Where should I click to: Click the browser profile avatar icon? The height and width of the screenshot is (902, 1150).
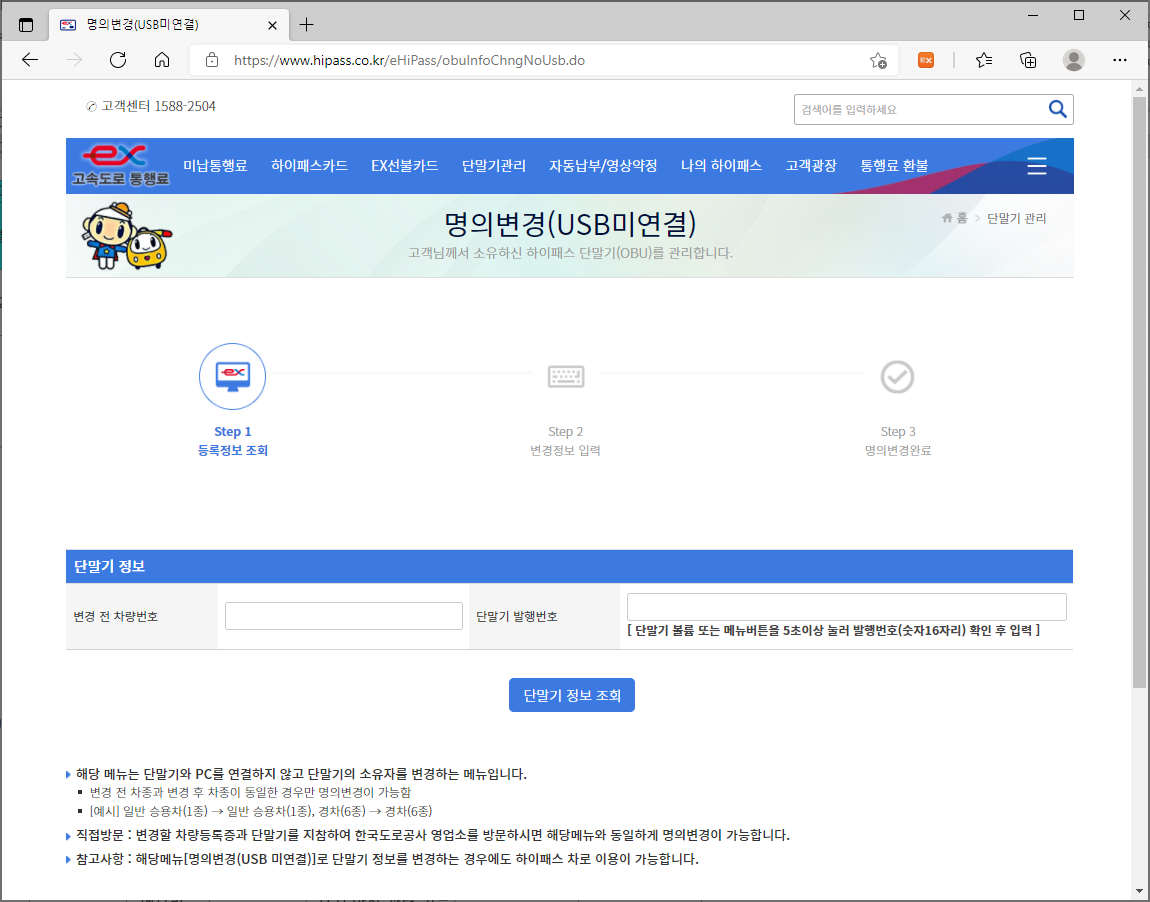click(x=1073, y=60)
